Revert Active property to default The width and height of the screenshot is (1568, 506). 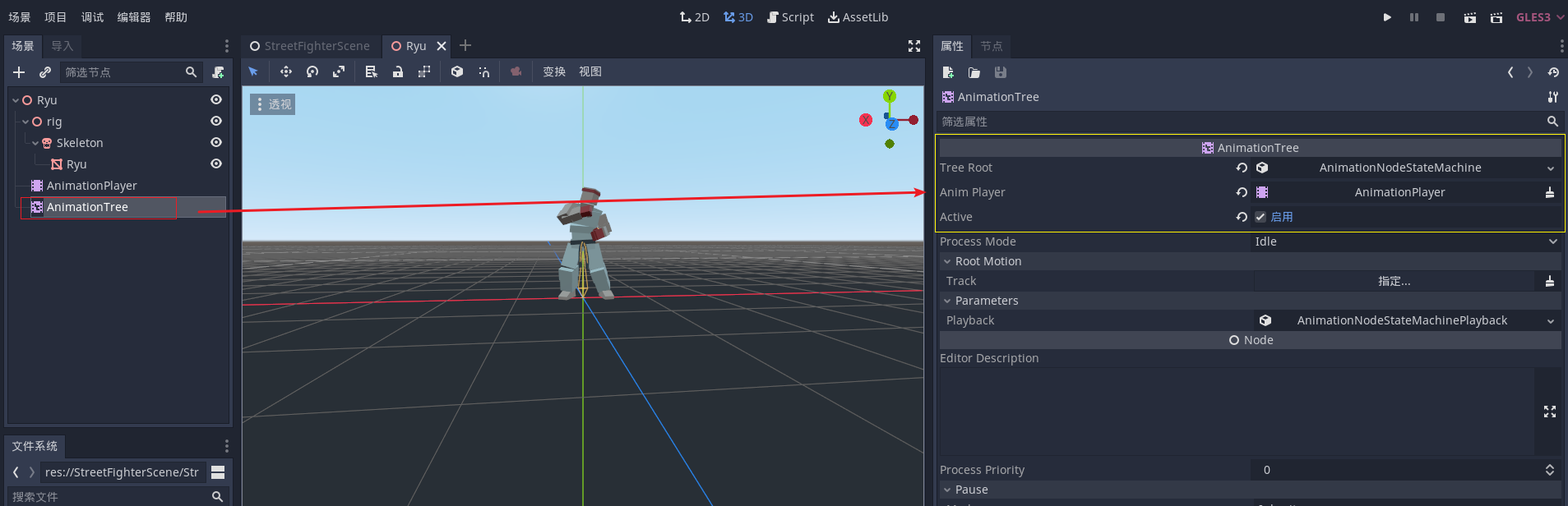pos(1242,217)
